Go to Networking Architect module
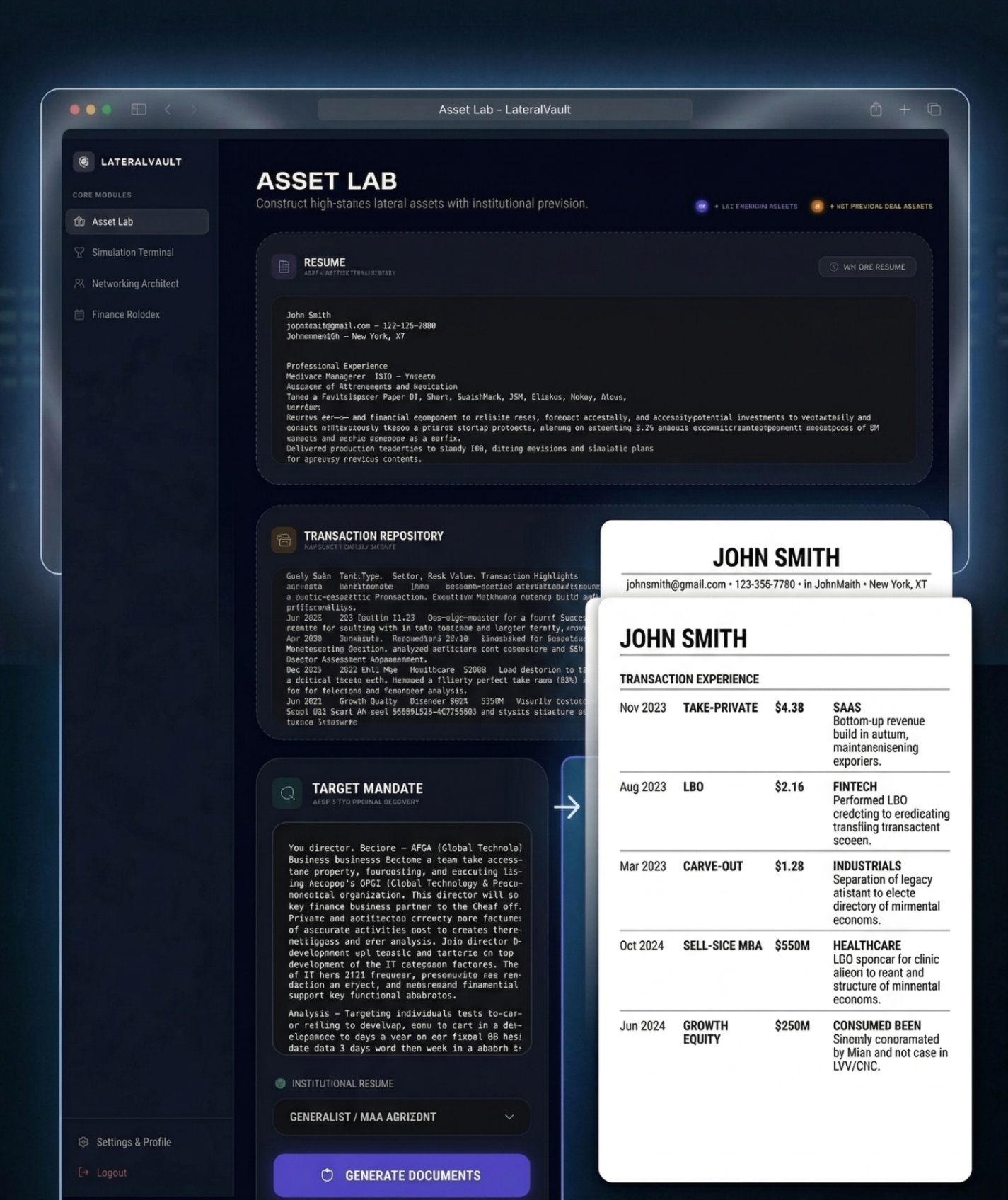 click(x=135, y=284)
